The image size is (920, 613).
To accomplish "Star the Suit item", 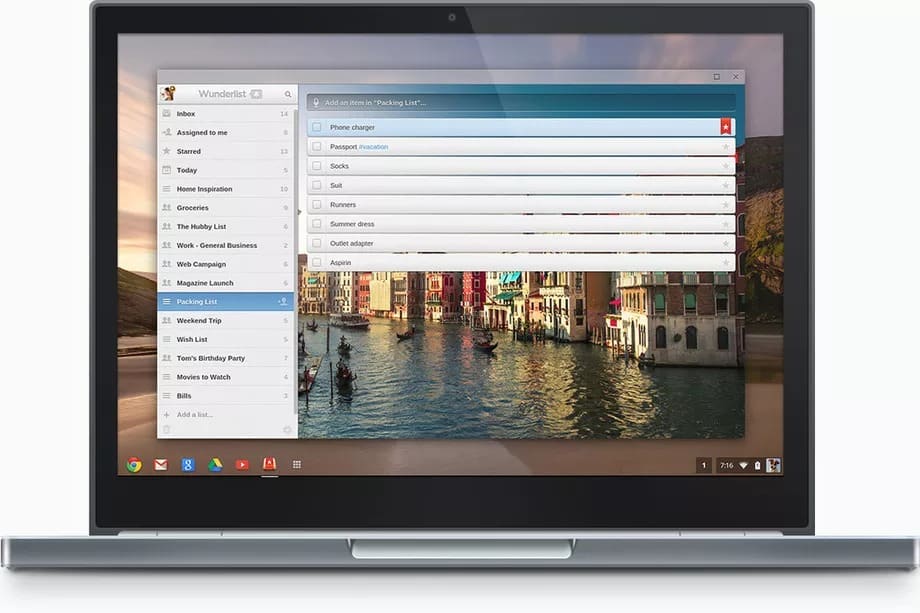I will point(726,185).
